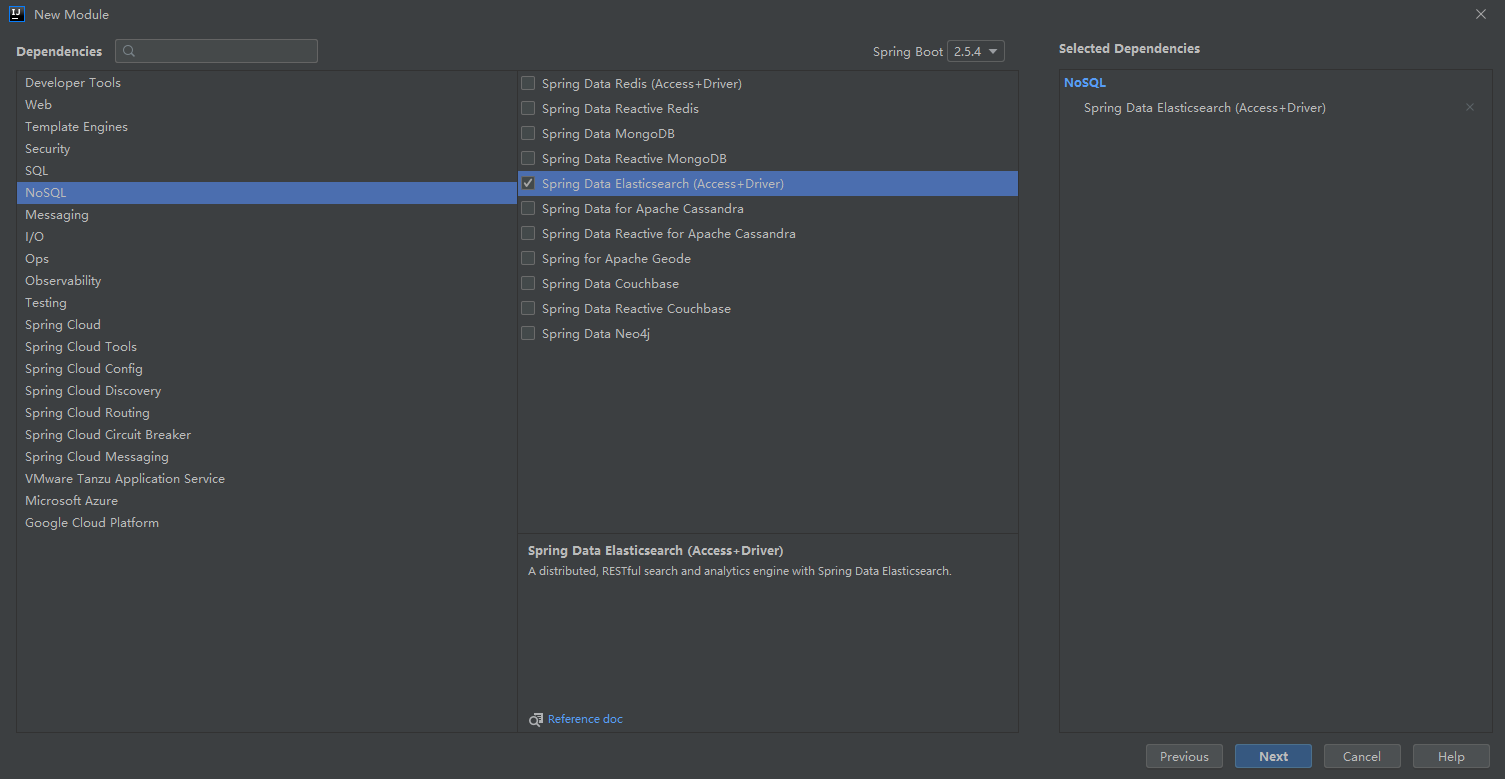
Task: Remove Spring Data Elasticsearch from Selected Dependencies
Action: click(1470, 107)
